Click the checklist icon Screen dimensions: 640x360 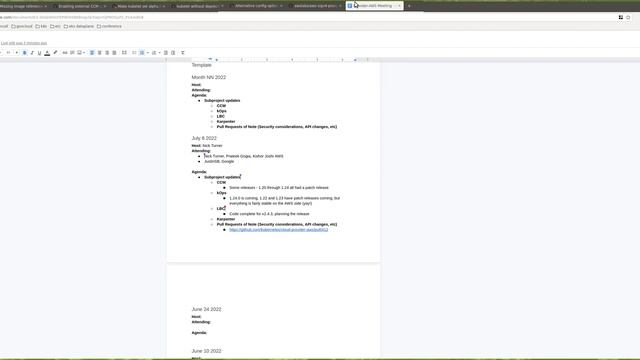[134, 53]
